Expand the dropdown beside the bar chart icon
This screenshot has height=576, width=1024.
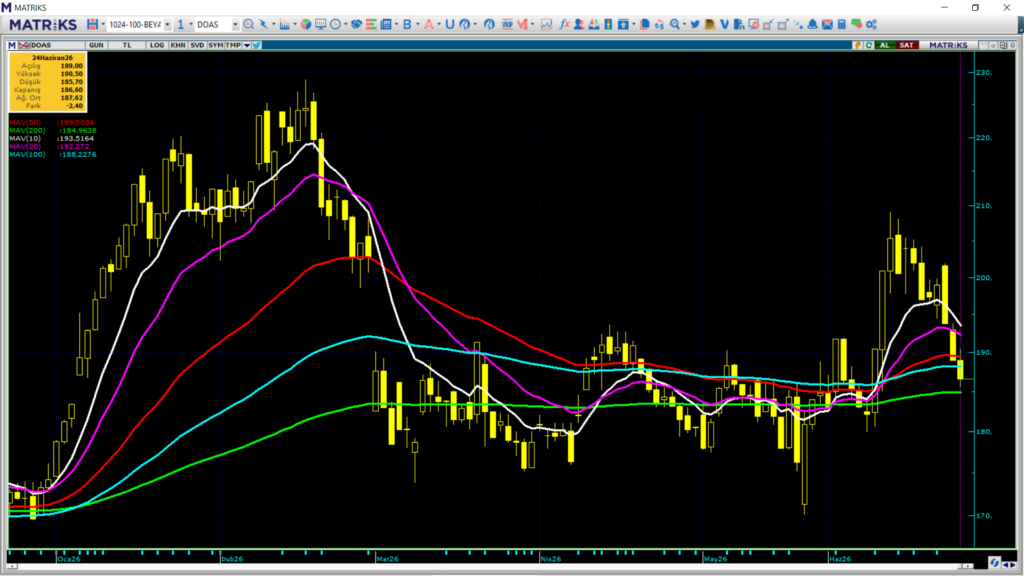tap(295, 24)
